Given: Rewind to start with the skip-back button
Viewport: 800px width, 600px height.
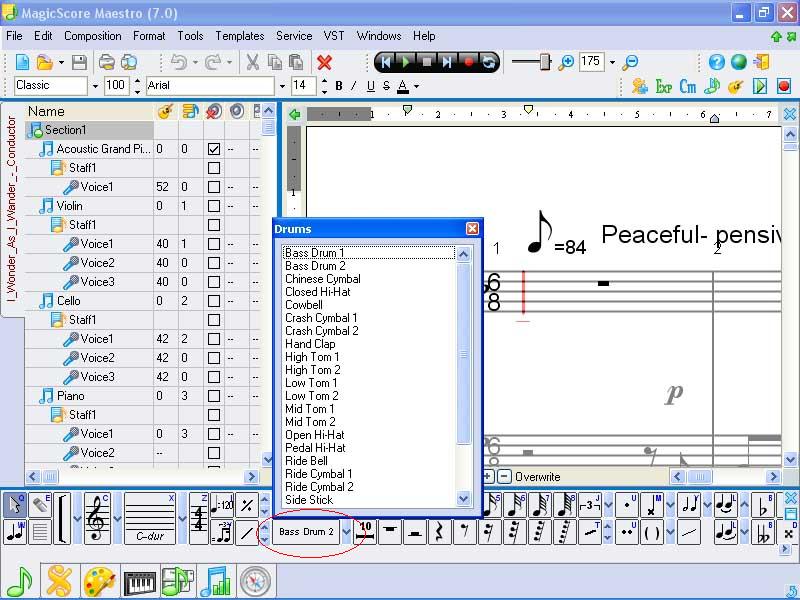Looking at the screenshot, I should 386,62.
